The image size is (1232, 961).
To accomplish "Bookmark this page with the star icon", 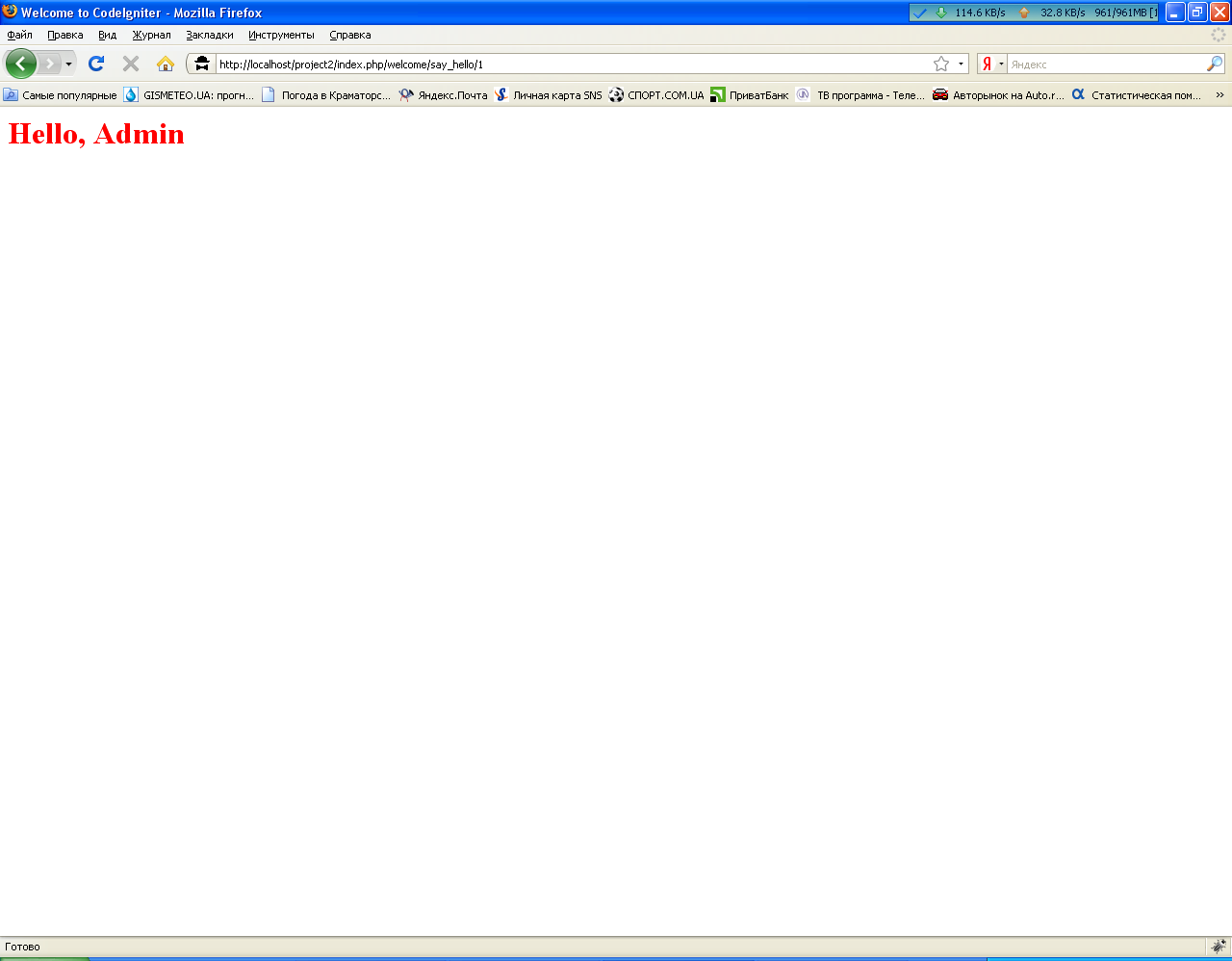I will pos(941,64).
